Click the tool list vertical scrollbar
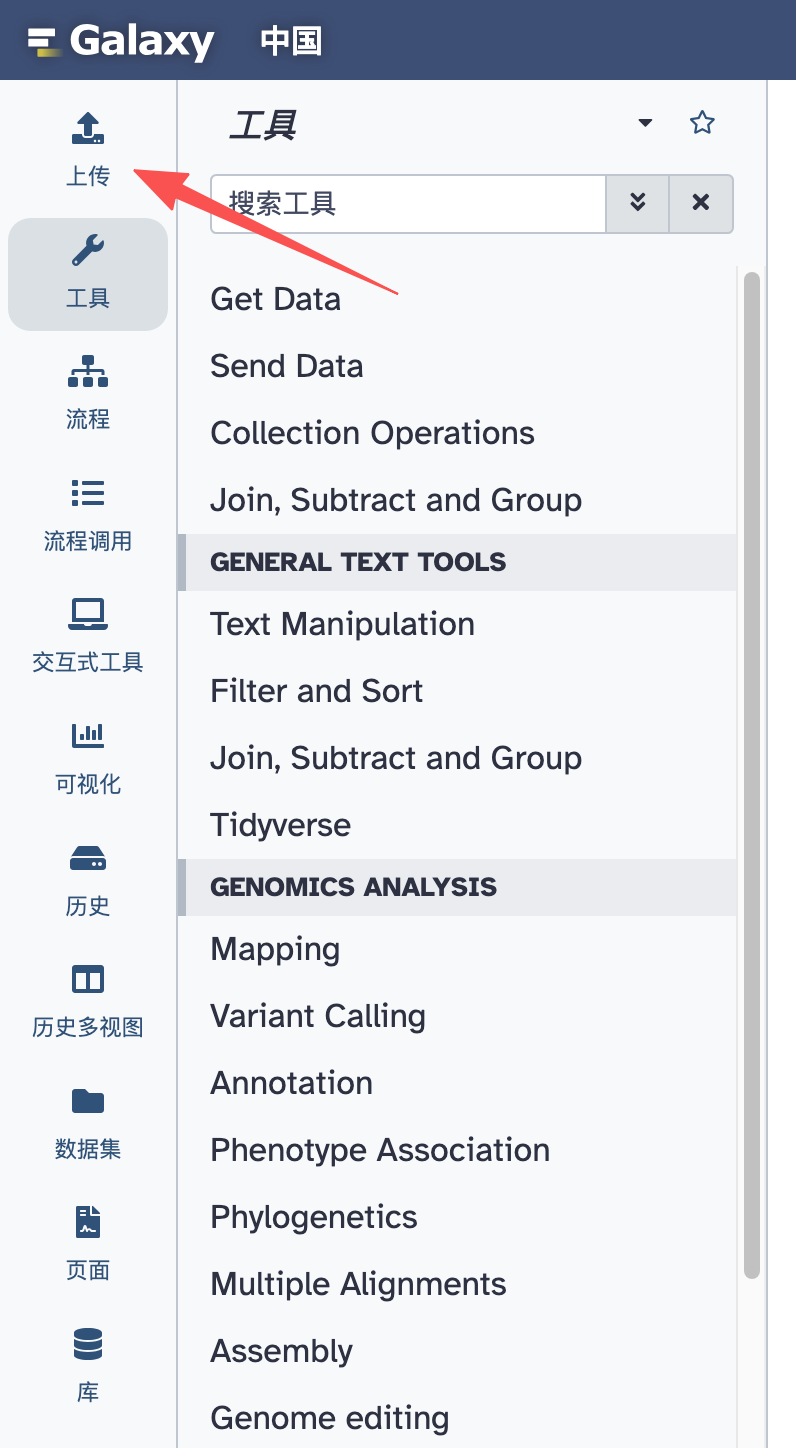Viewport: 796px width, 1448px height. [752, 775]
